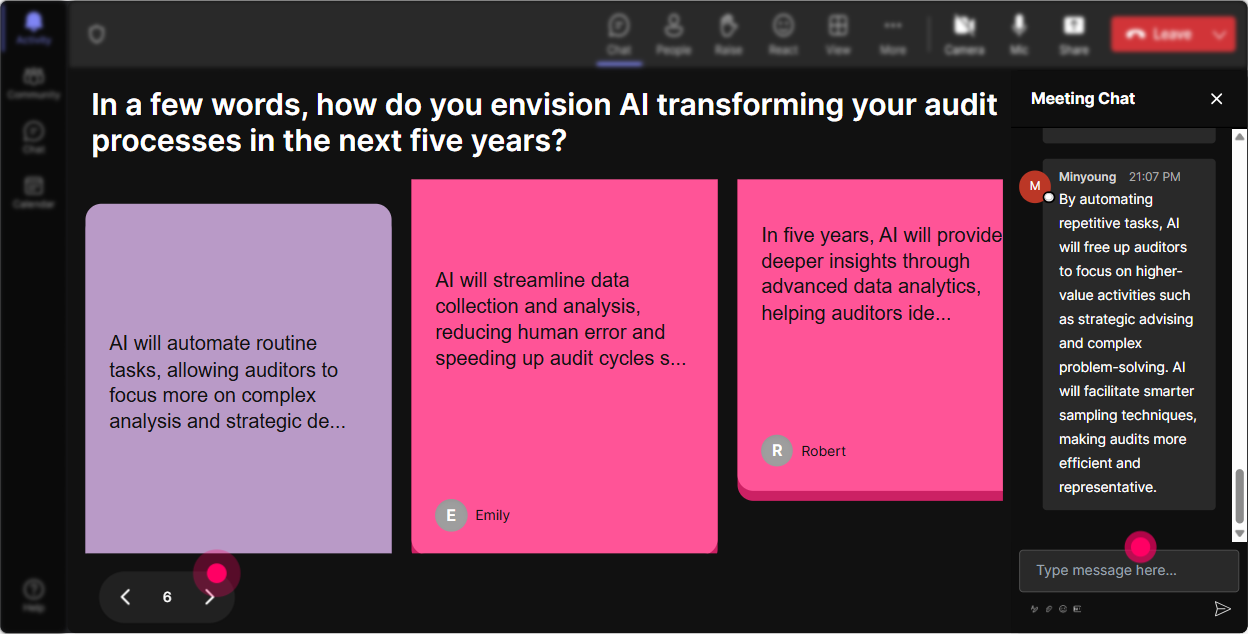The width and height of the screenshot is (1248, 634).
Task: Send the chat message
Action: point(1222,608)
